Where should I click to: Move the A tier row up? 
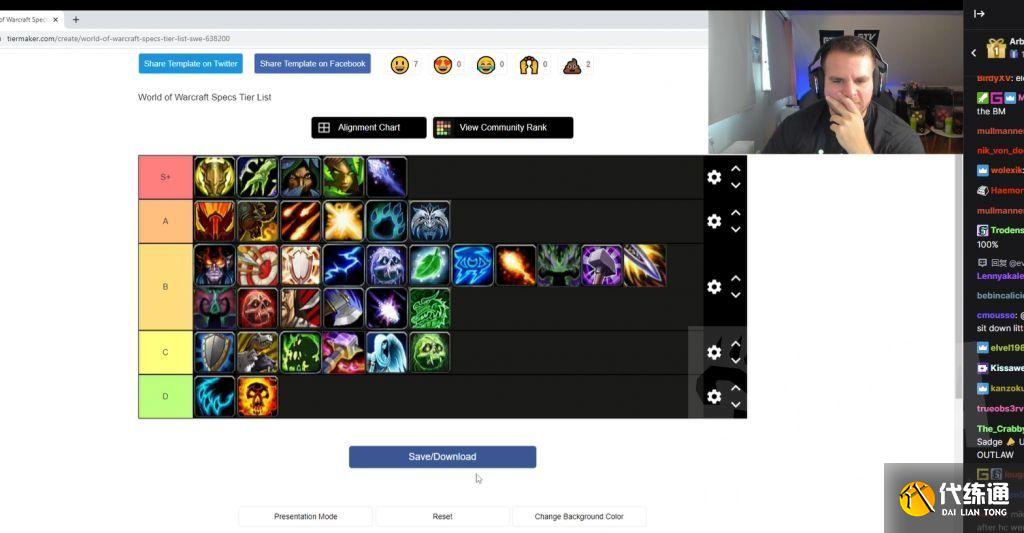pyautogui.click(x=735, y=213)
